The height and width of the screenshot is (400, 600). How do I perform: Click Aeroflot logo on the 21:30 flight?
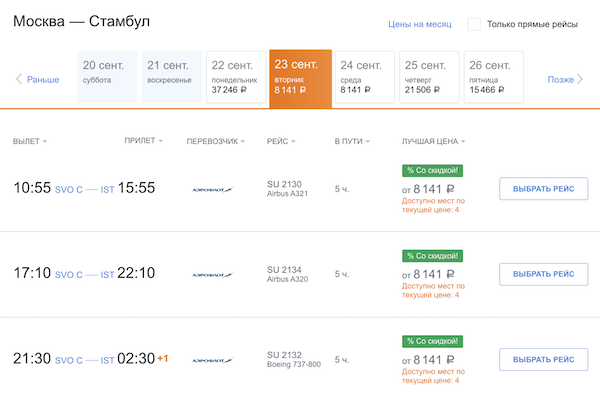pyautogui.click(x=211, y=358)
